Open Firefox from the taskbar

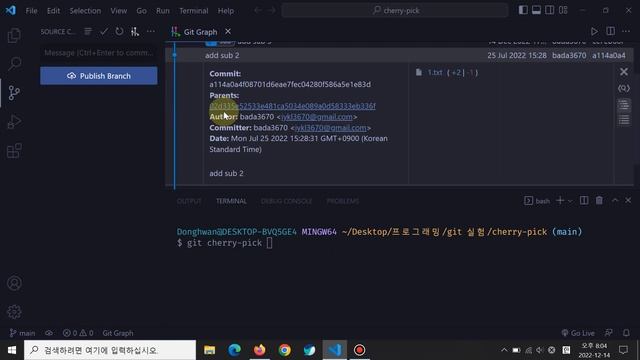pyautogui.click(x=260, y=350)
